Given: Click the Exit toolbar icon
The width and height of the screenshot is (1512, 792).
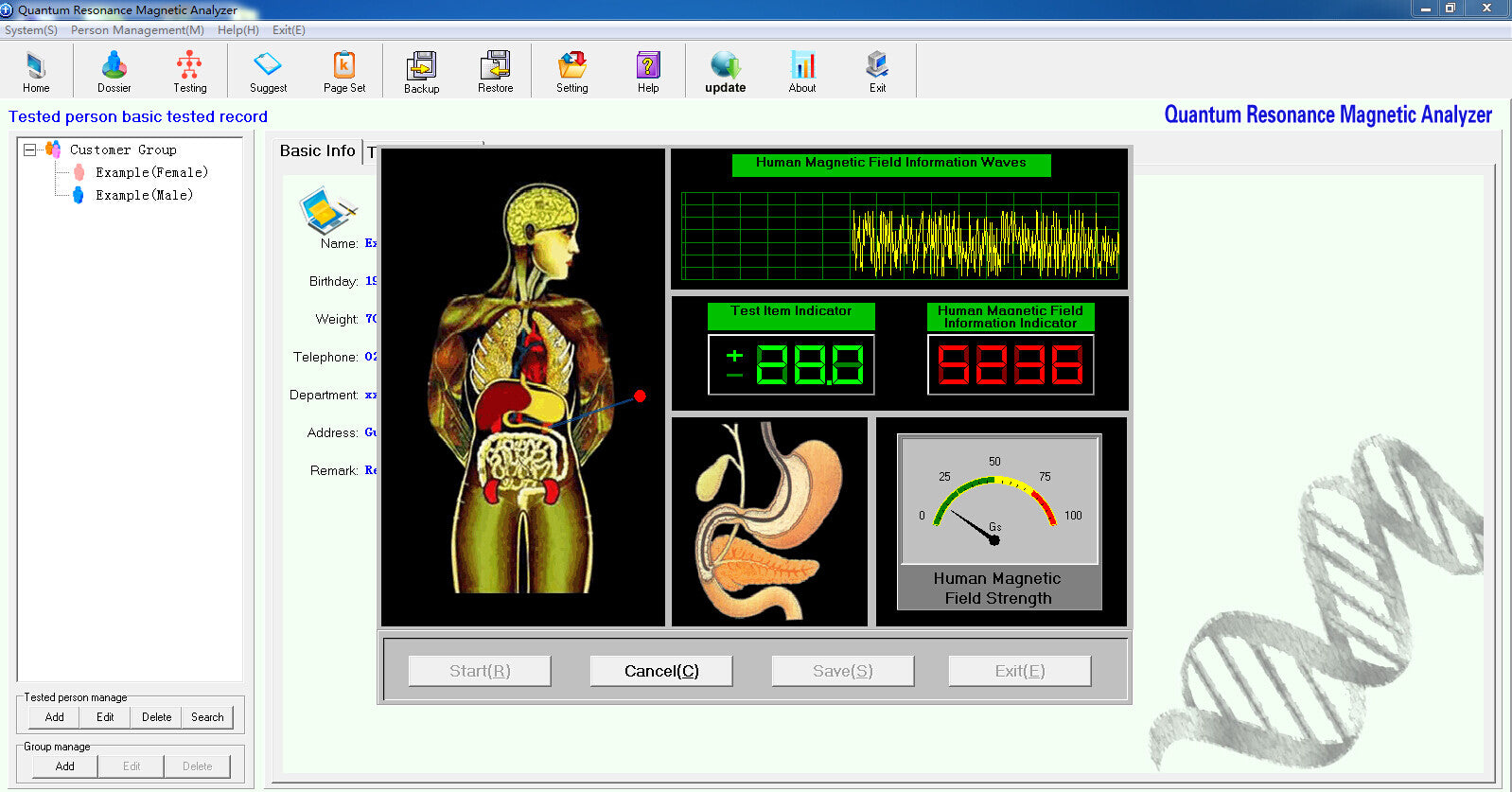Looking at the screenshot, I should (878, 72).
